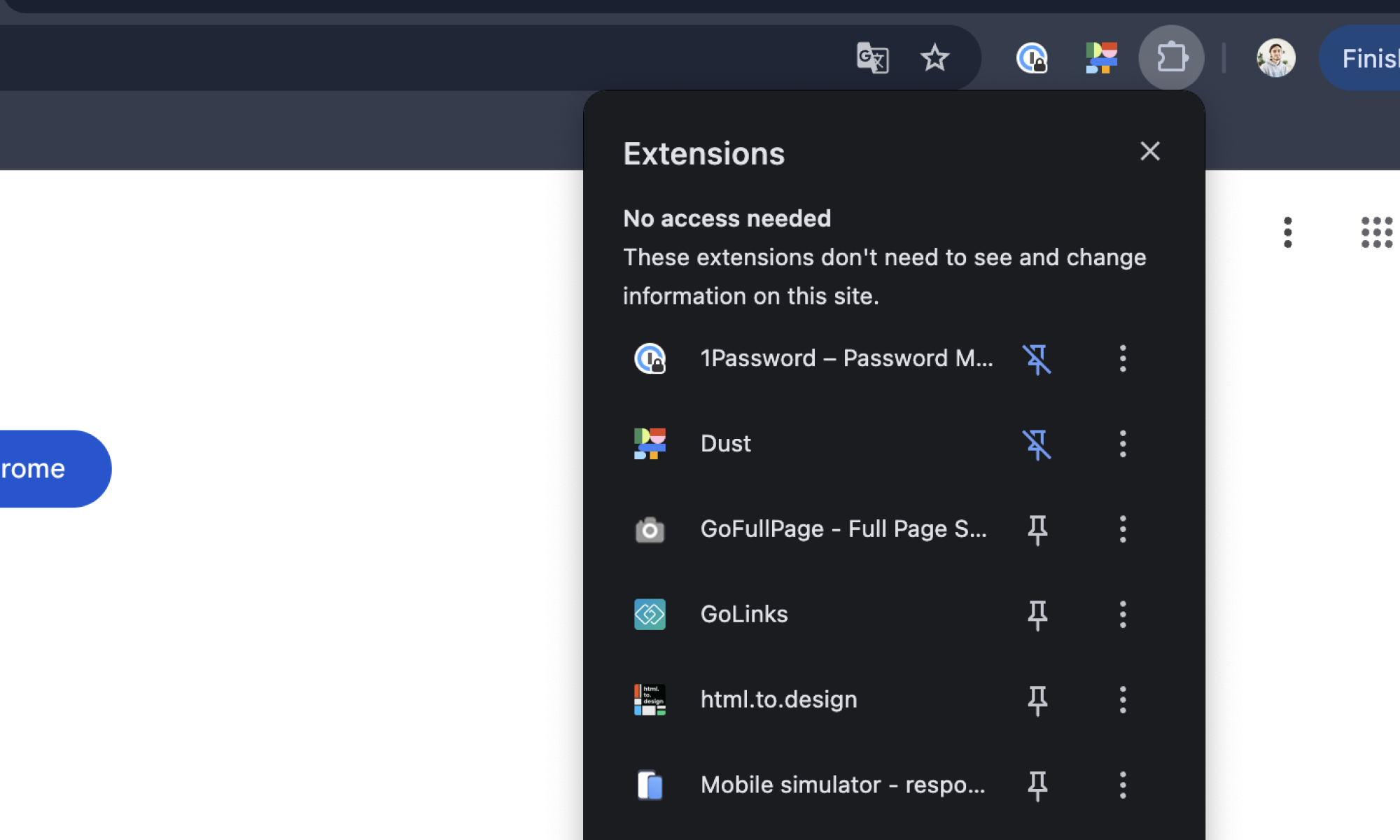Bookmark this page with the star icon

[934, 57]
